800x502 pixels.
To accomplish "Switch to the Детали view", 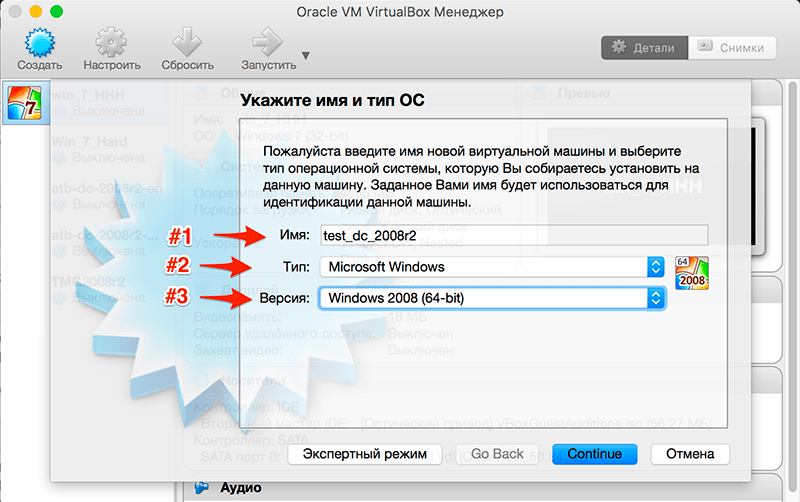I will (x=644, y=47).
